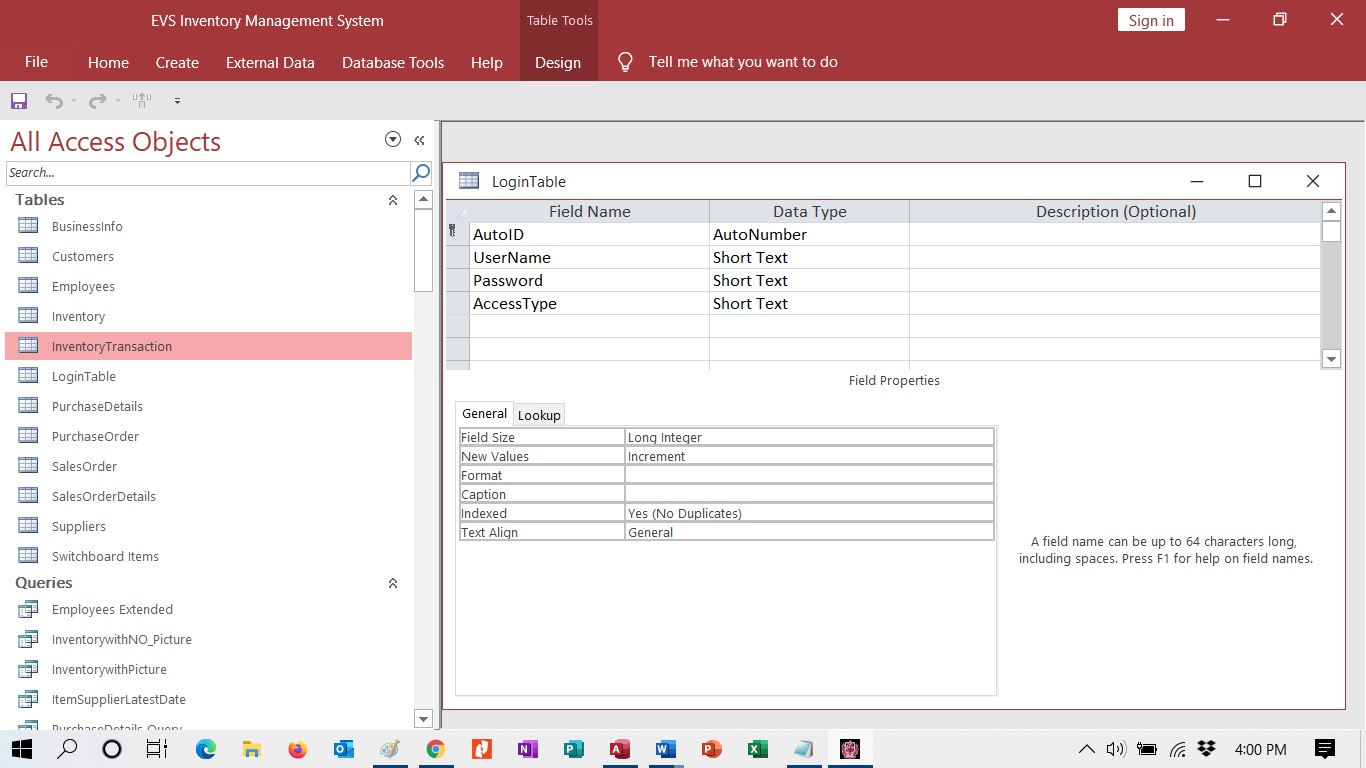Click the AutoNumber data type cell

(x=809, y=234)
